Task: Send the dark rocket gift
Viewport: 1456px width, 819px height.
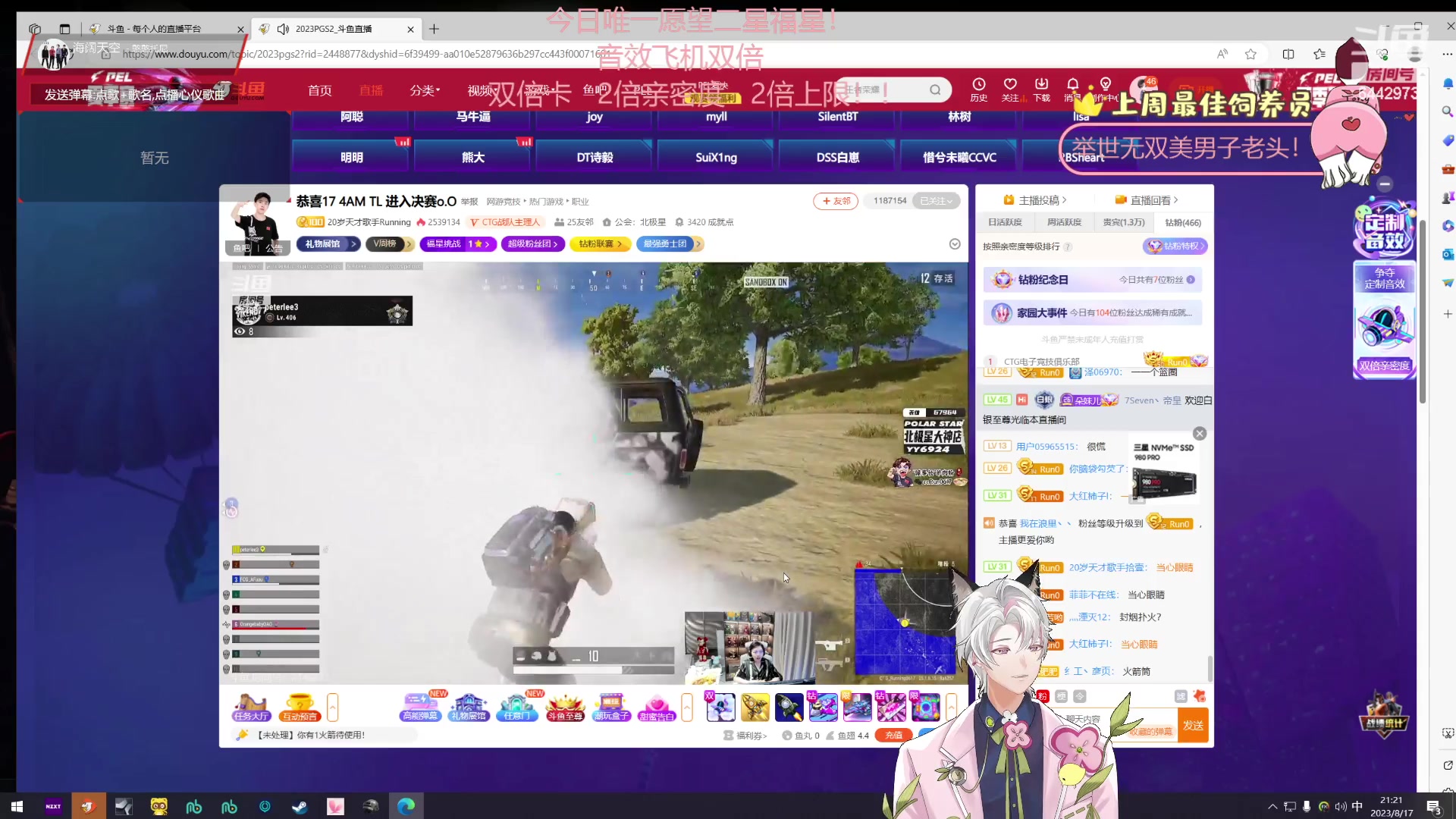Action: click(x=789, y=707)
